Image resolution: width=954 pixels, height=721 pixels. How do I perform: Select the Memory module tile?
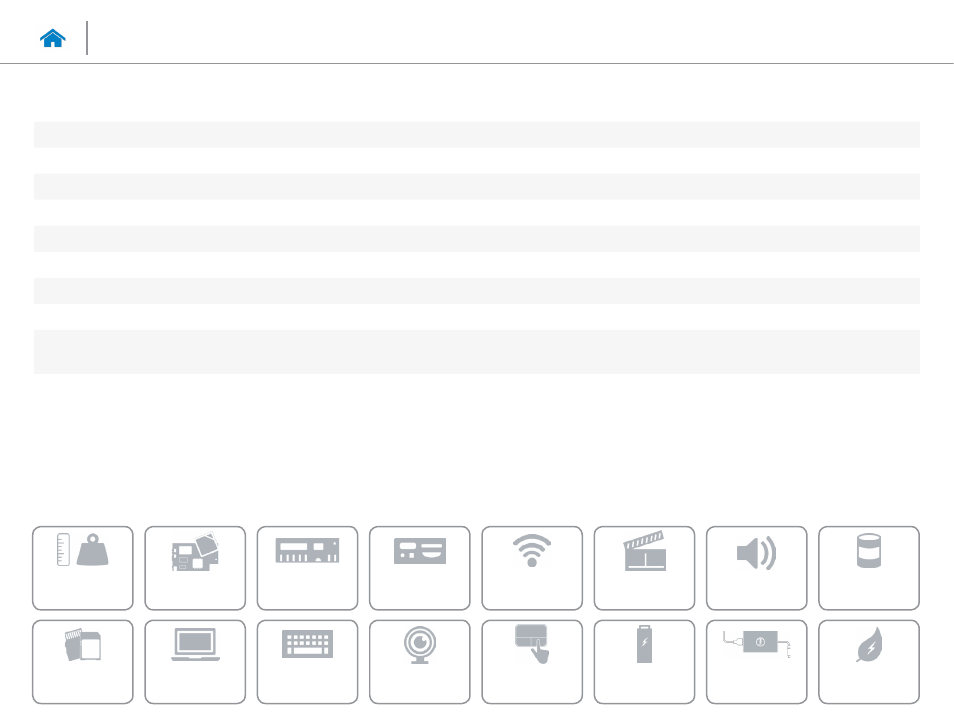pos(307,568)
